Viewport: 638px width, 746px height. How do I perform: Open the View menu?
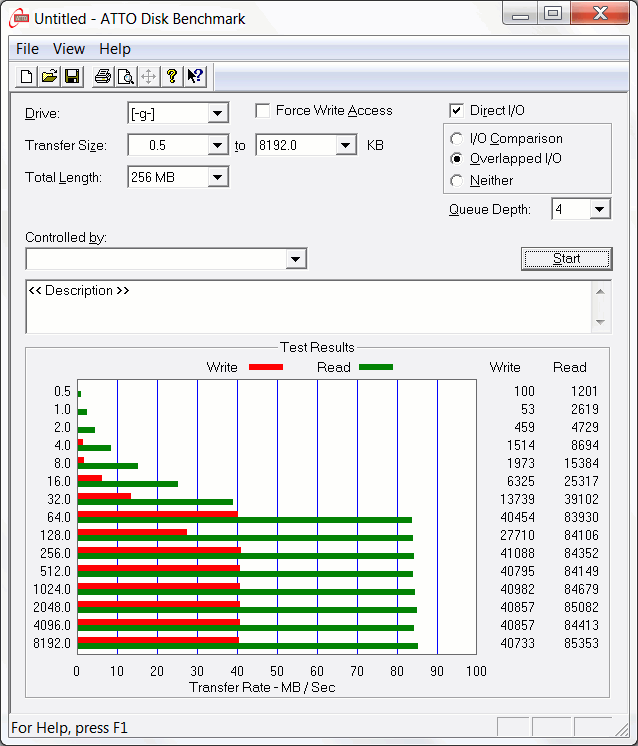pyautogui.click(x=69, y=49)
